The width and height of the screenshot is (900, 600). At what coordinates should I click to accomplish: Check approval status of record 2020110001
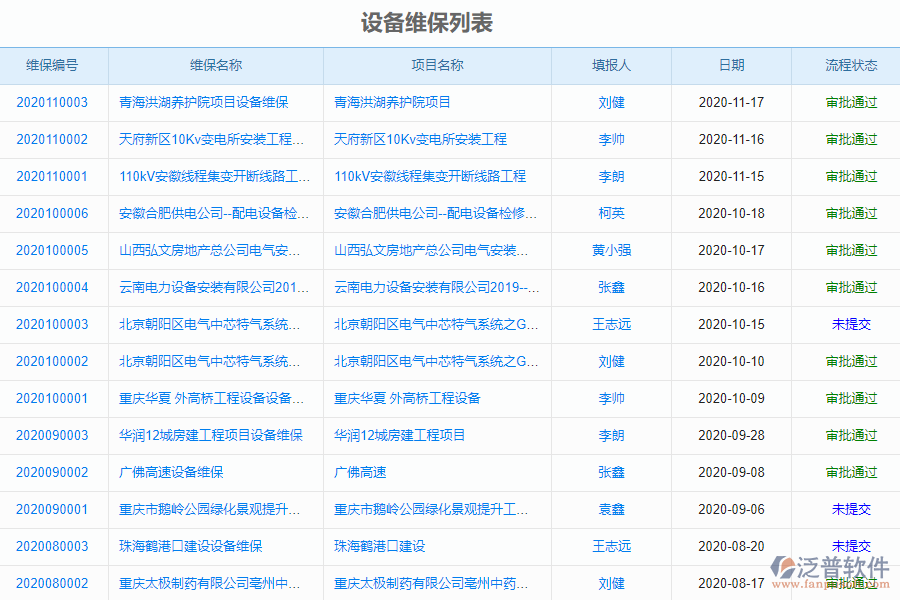coord(844,176)
